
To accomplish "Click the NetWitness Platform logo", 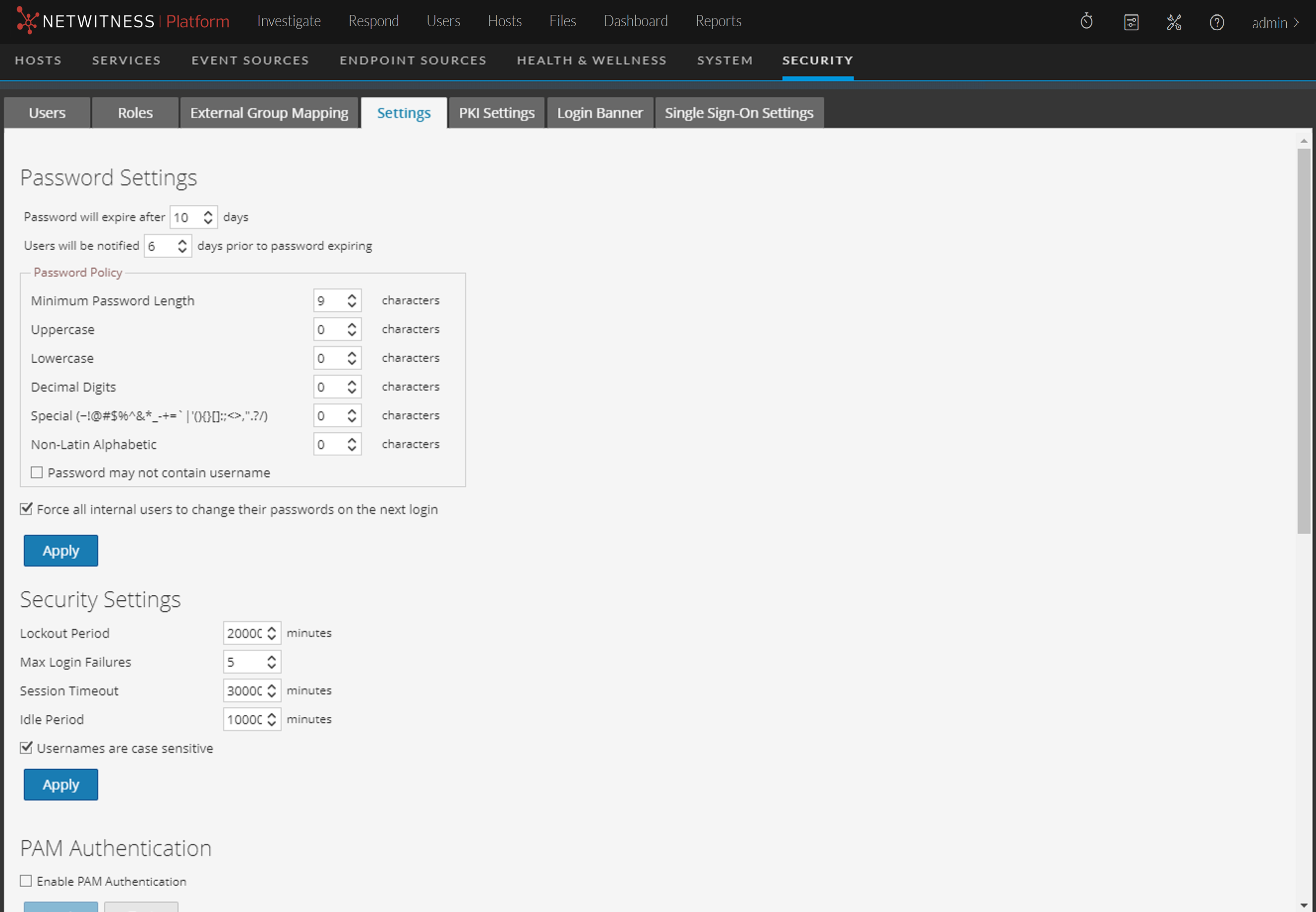I will (x=123, y=22).
